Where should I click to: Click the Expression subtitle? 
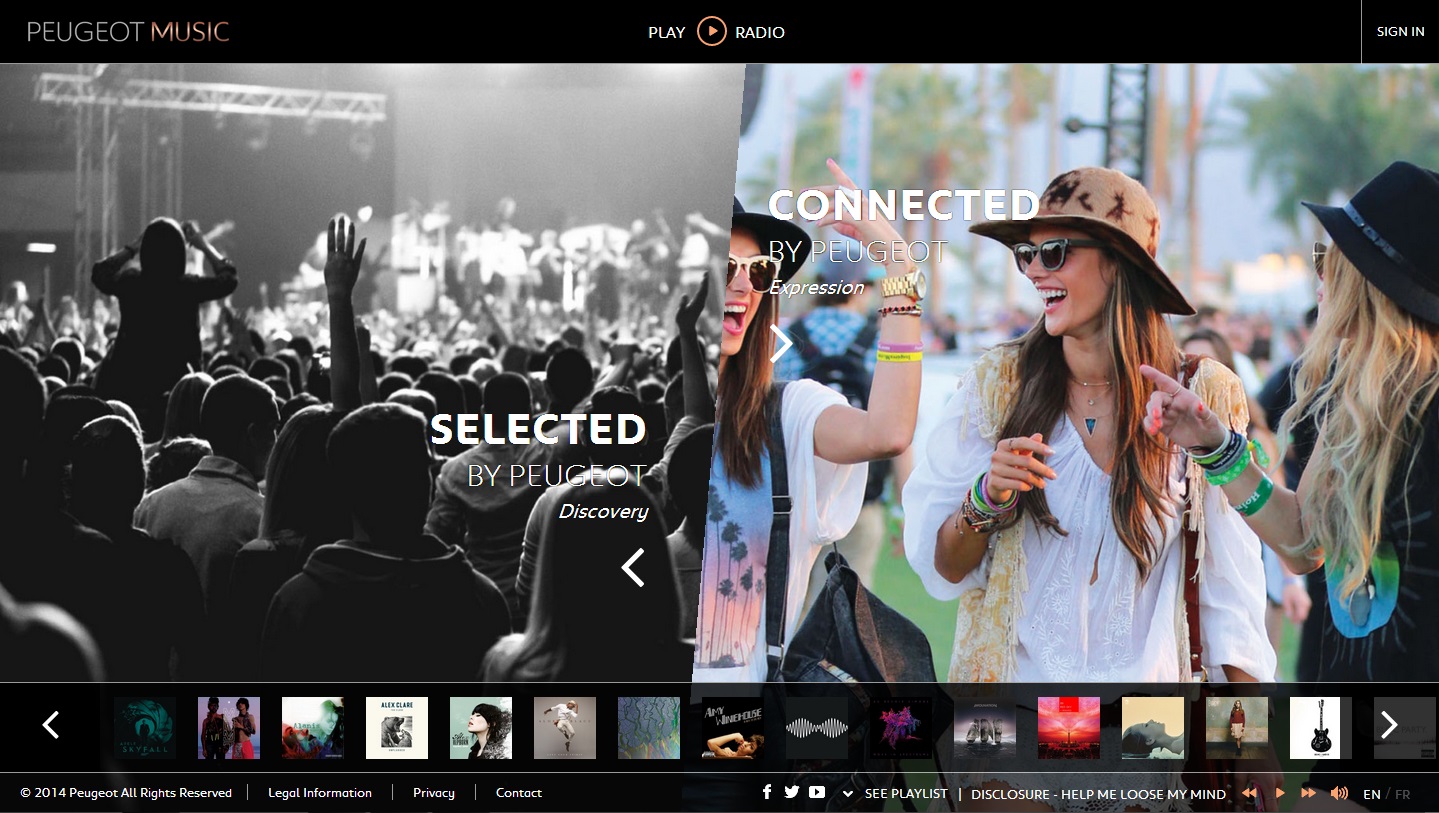[816, 287]
